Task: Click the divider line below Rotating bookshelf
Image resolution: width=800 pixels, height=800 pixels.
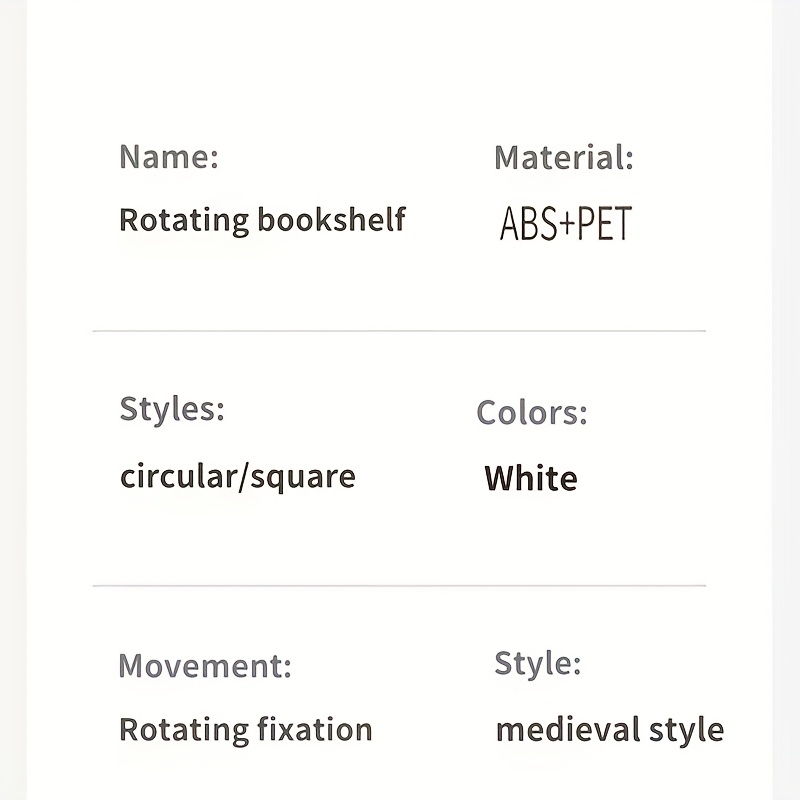Action: (x=399, y=331)
